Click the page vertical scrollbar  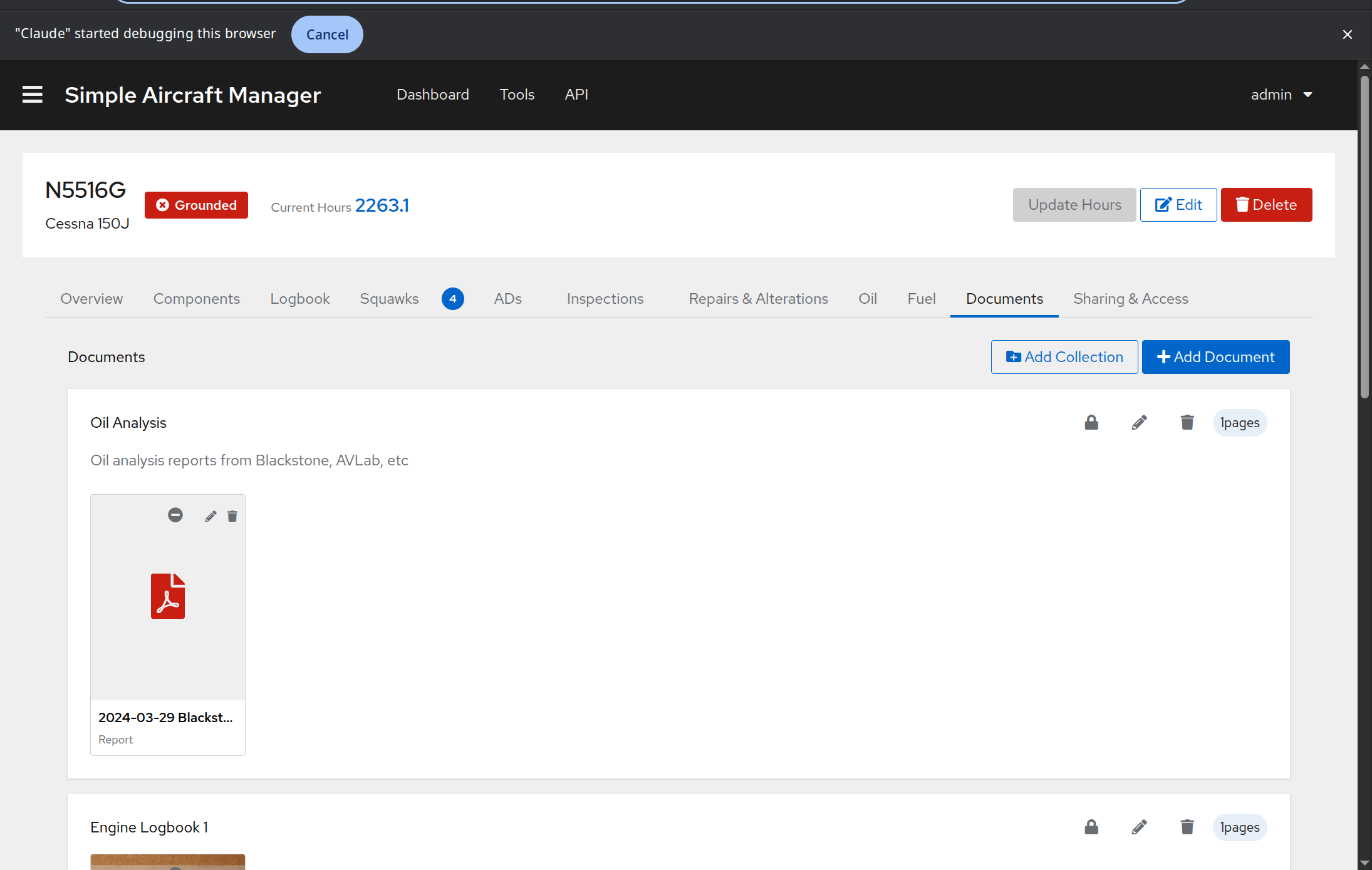click(1364, 238)
